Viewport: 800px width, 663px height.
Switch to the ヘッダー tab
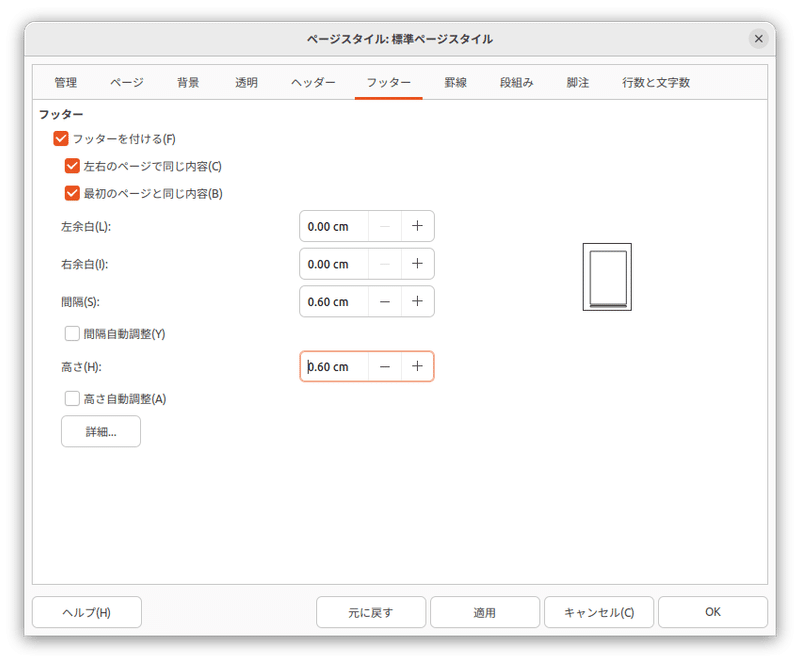click(313, 83)
